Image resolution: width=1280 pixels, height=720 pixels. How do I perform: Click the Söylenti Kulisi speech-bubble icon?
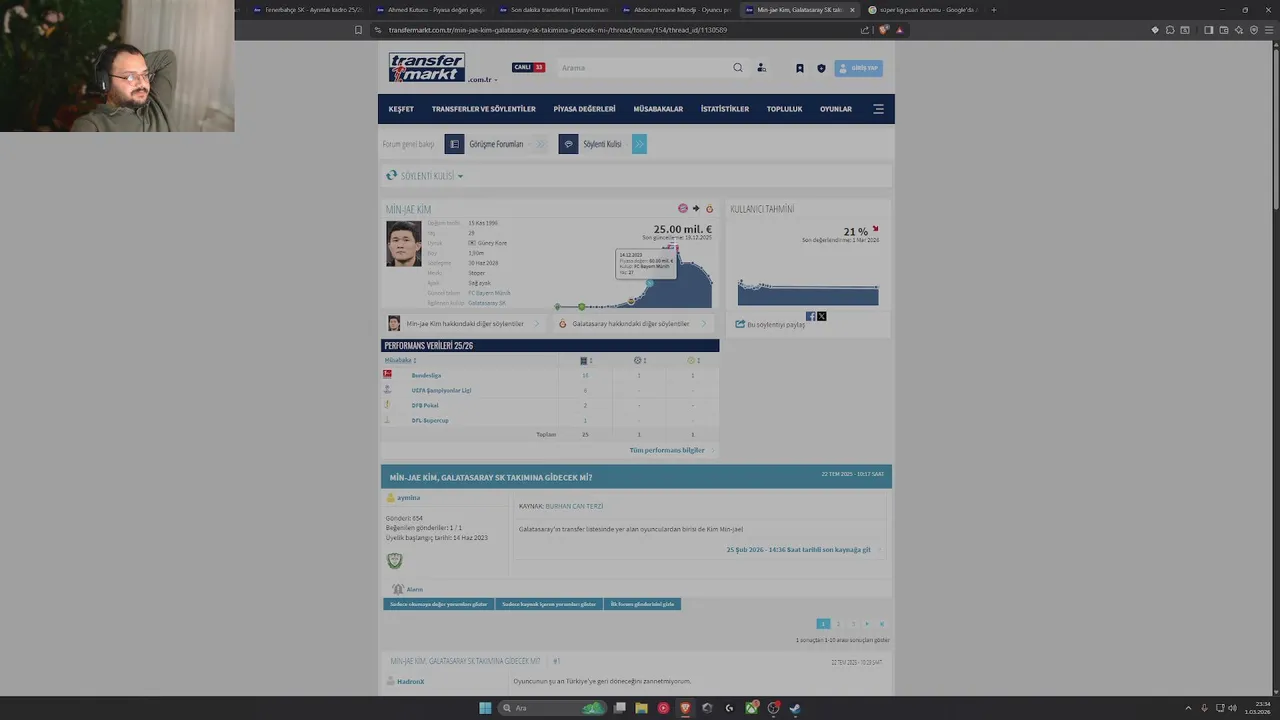(568, 144)
